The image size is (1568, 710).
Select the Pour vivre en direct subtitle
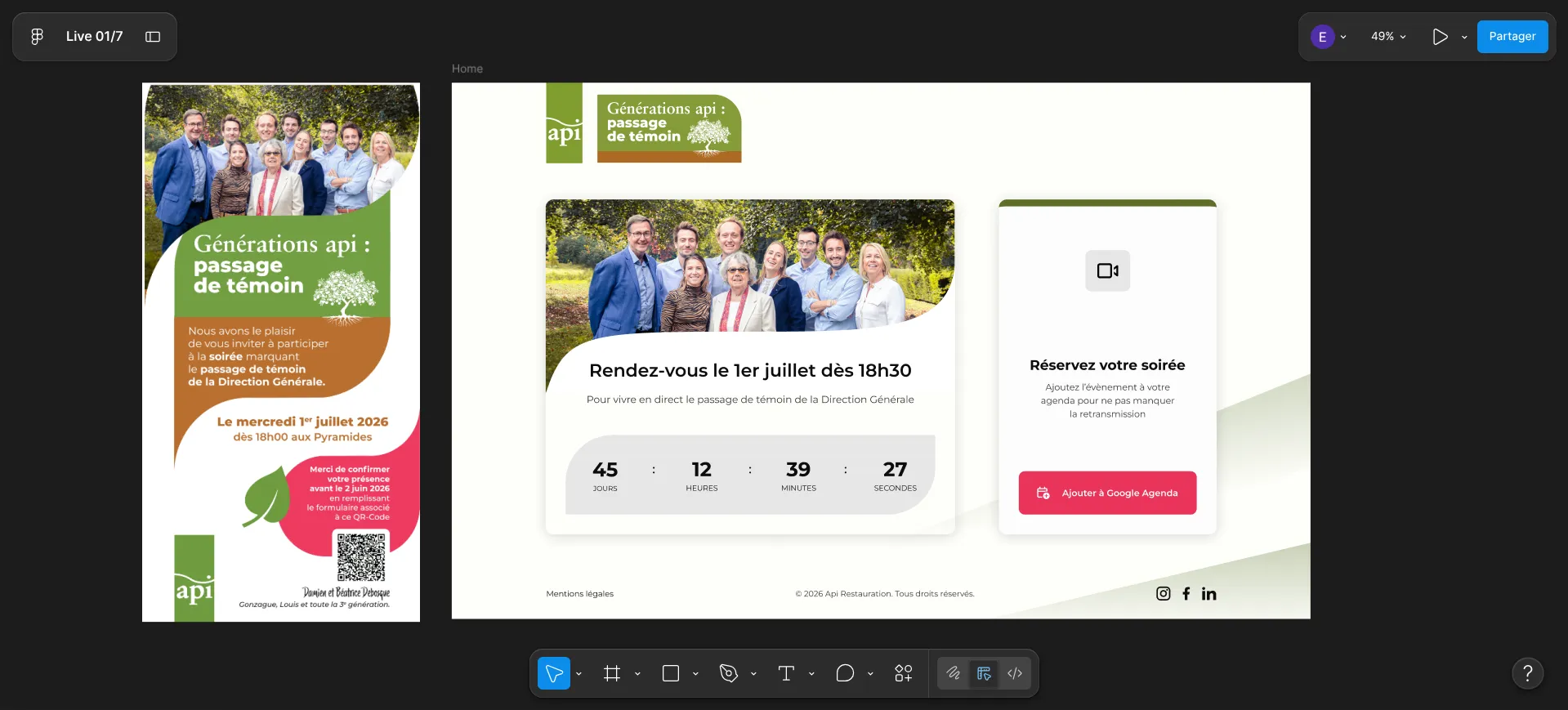tap(750, 400)
